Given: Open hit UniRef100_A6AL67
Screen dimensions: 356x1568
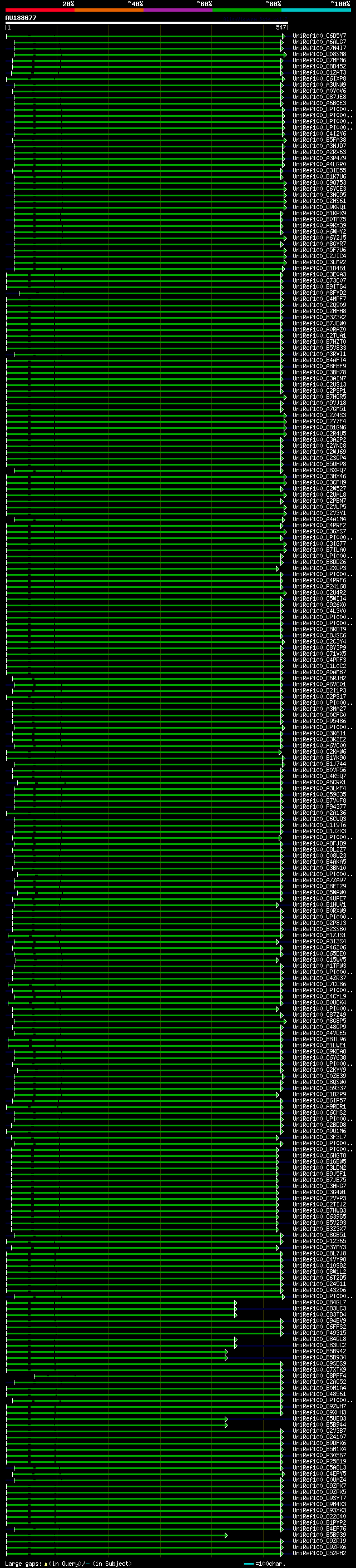Looking at the screenshot, I should pyautogui.click(x=319, y=42).
